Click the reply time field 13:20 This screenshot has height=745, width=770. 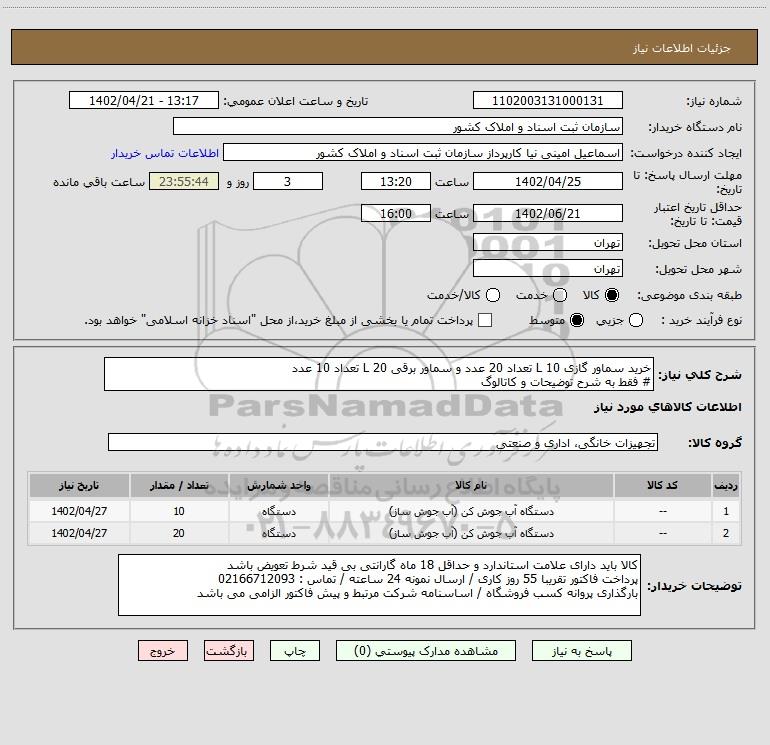396,181
